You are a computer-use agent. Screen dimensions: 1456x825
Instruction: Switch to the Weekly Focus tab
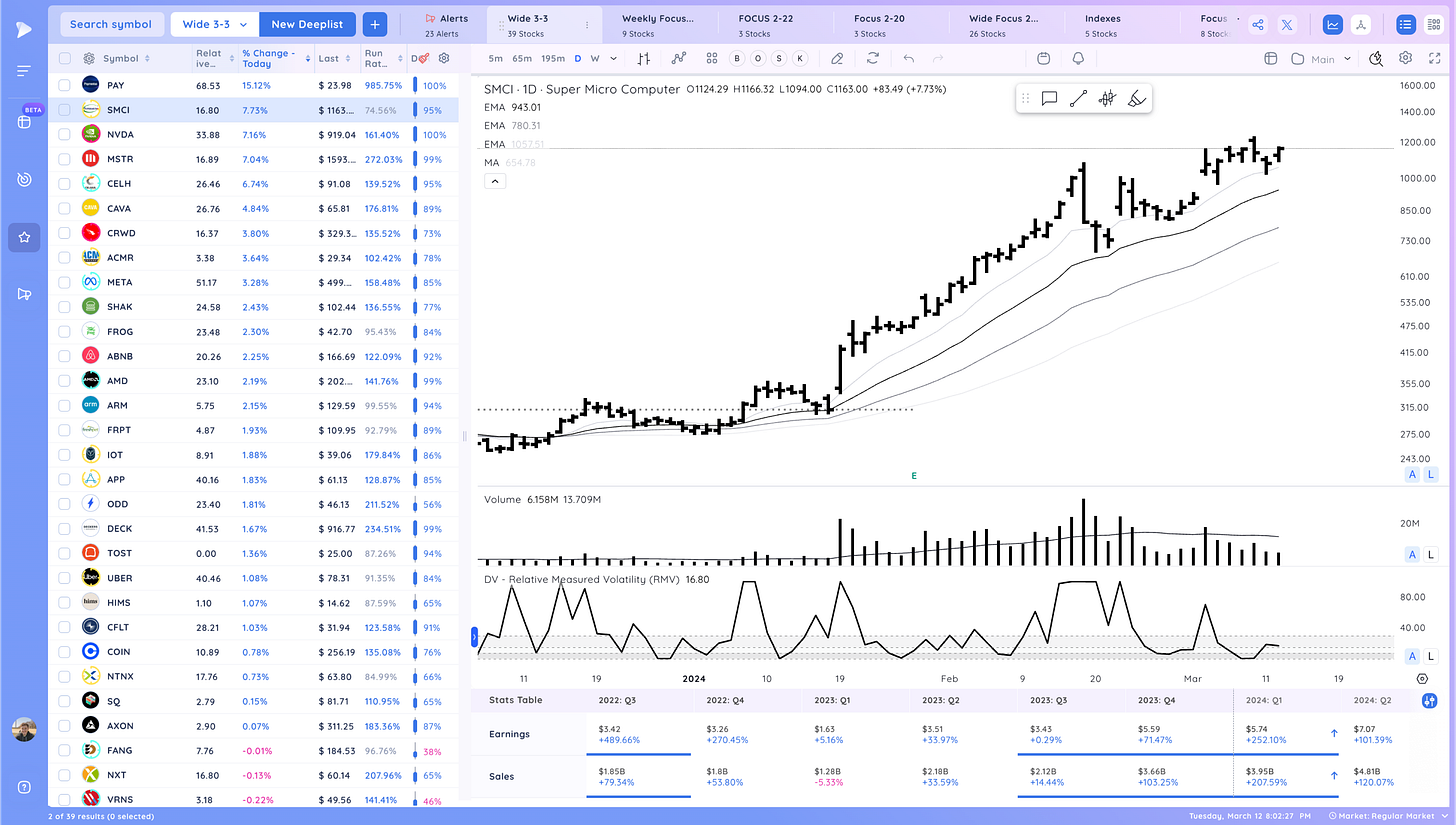click(658, 25)
